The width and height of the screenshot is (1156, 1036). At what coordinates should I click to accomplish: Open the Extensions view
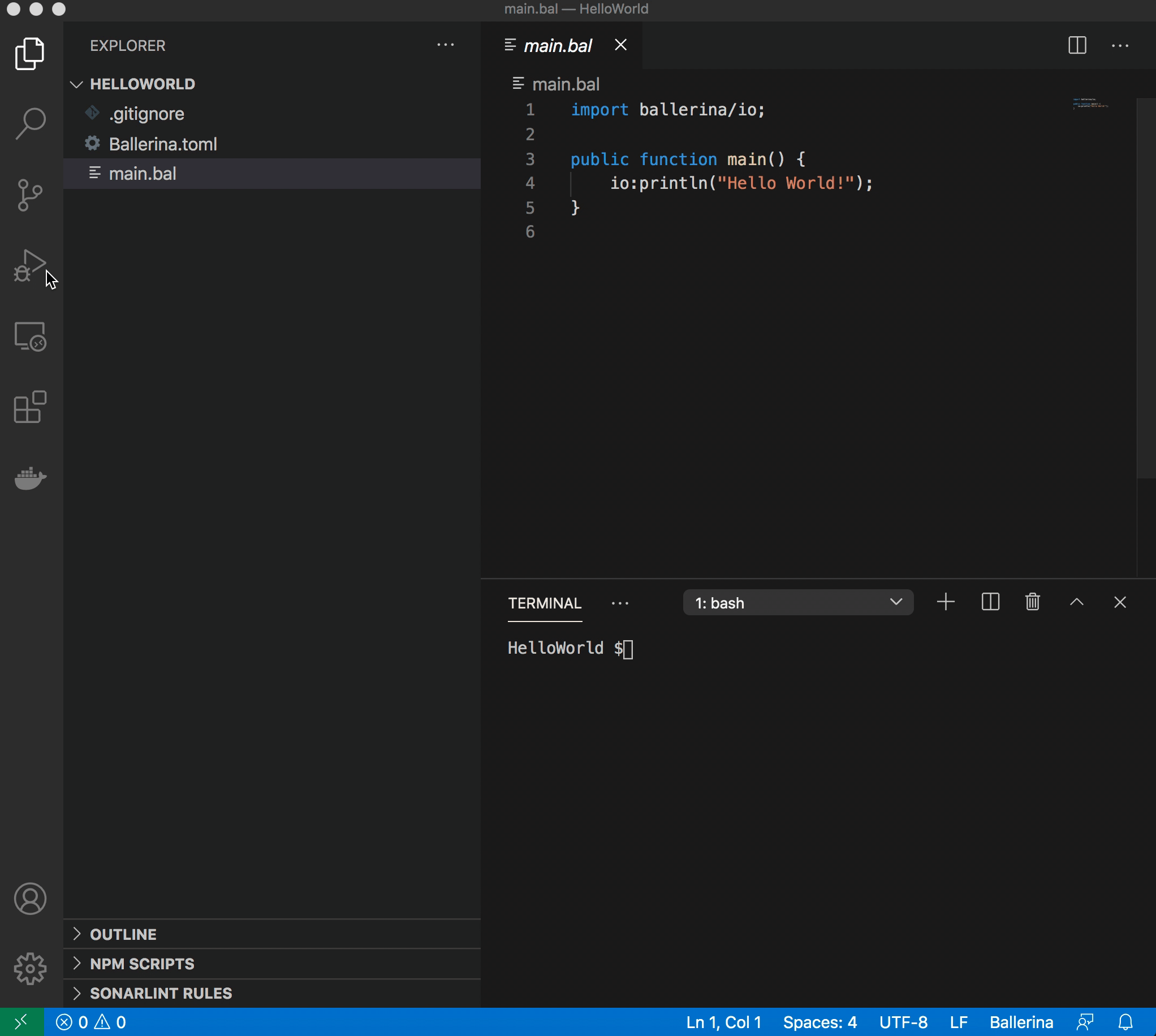30,407
